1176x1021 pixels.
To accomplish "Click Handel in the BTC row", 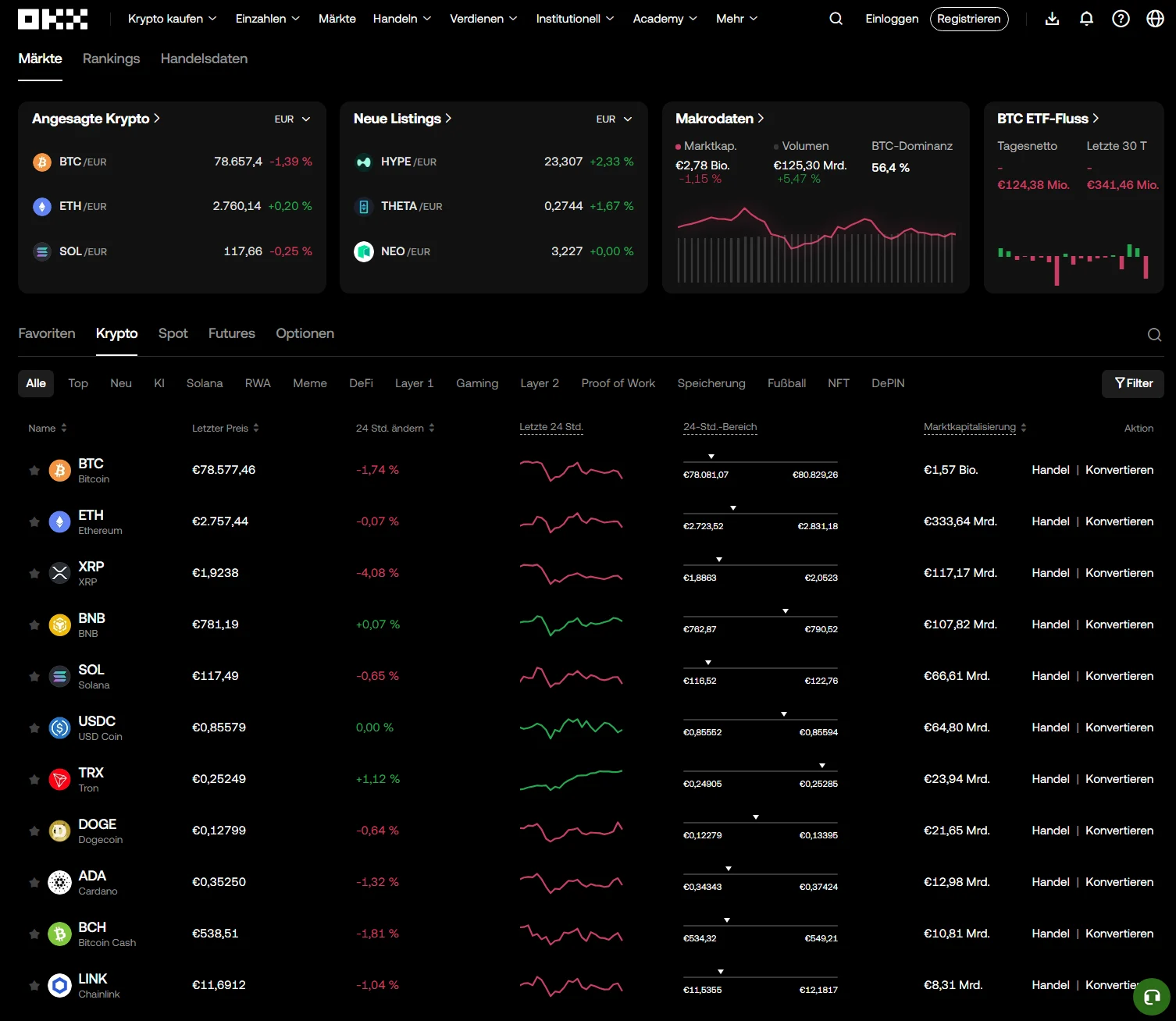I will 1050,470.
